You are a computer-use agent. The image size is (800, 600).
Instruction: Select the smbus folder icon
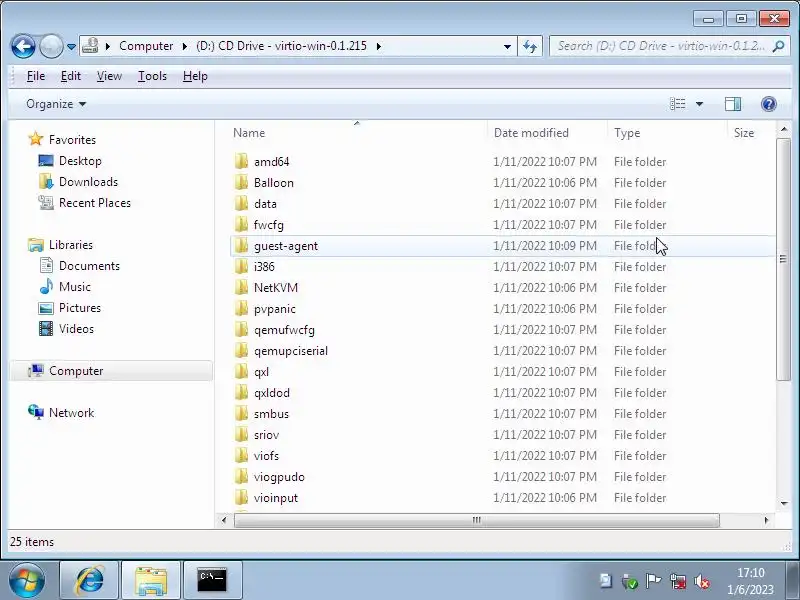point(241,414)
